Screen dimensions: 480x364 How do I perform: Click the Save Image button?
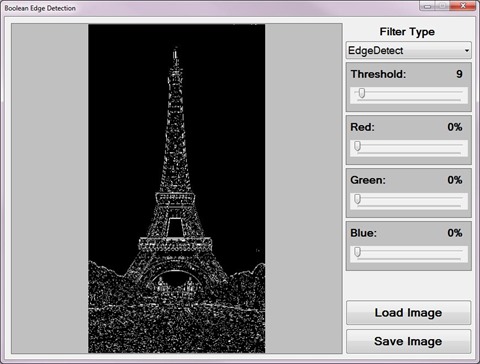point(408,341)
